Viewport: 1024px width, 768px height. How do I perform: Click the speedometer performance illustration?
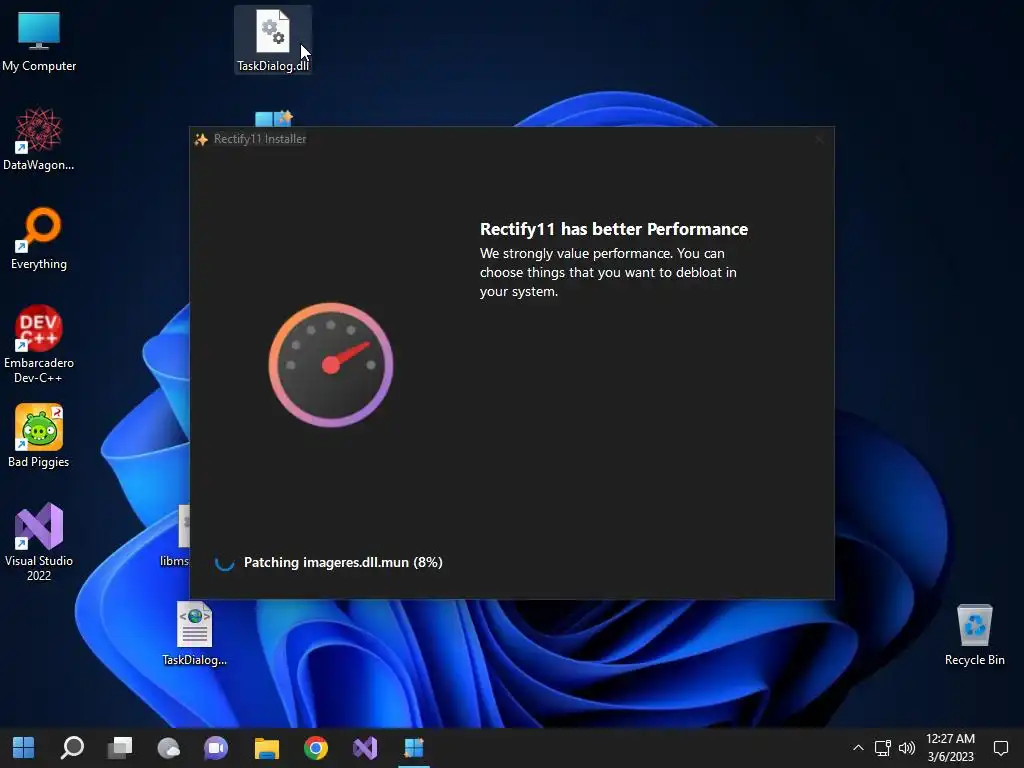[331, 364]
